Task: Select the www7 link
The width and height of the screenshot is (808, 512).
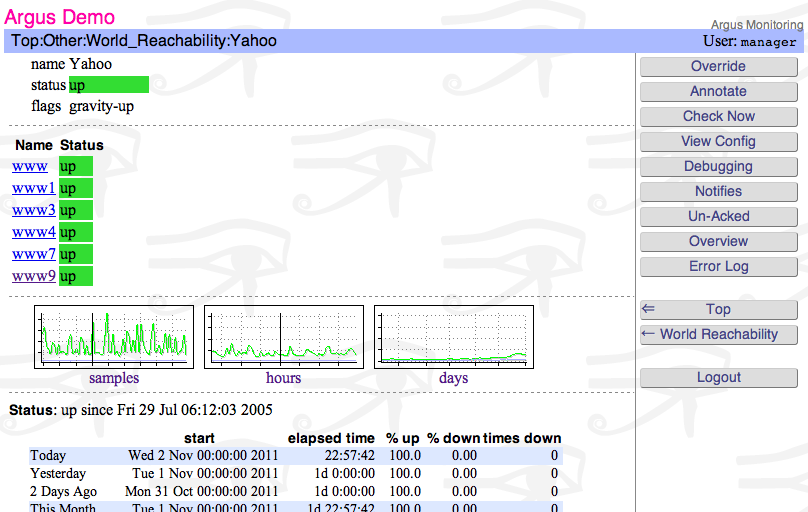Action: pos(33,254)
